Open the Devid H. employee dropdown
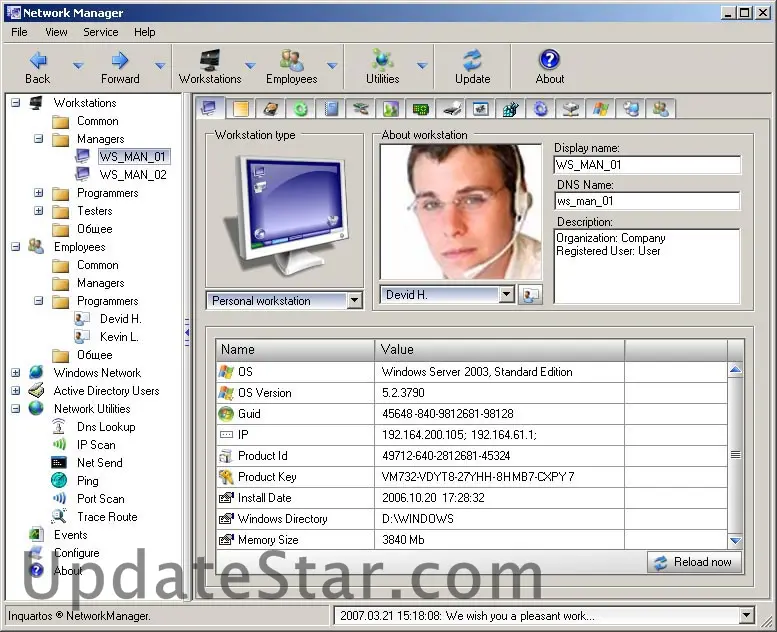Image resolution: width=777 pixels, height=632 pixels. pos(506,295)
